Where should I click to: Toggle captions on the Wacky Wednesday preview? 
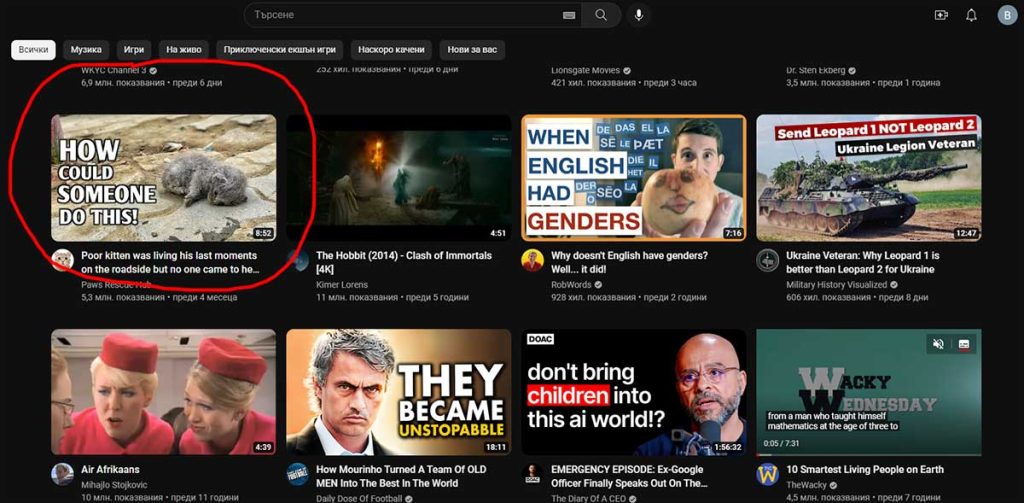964,344
